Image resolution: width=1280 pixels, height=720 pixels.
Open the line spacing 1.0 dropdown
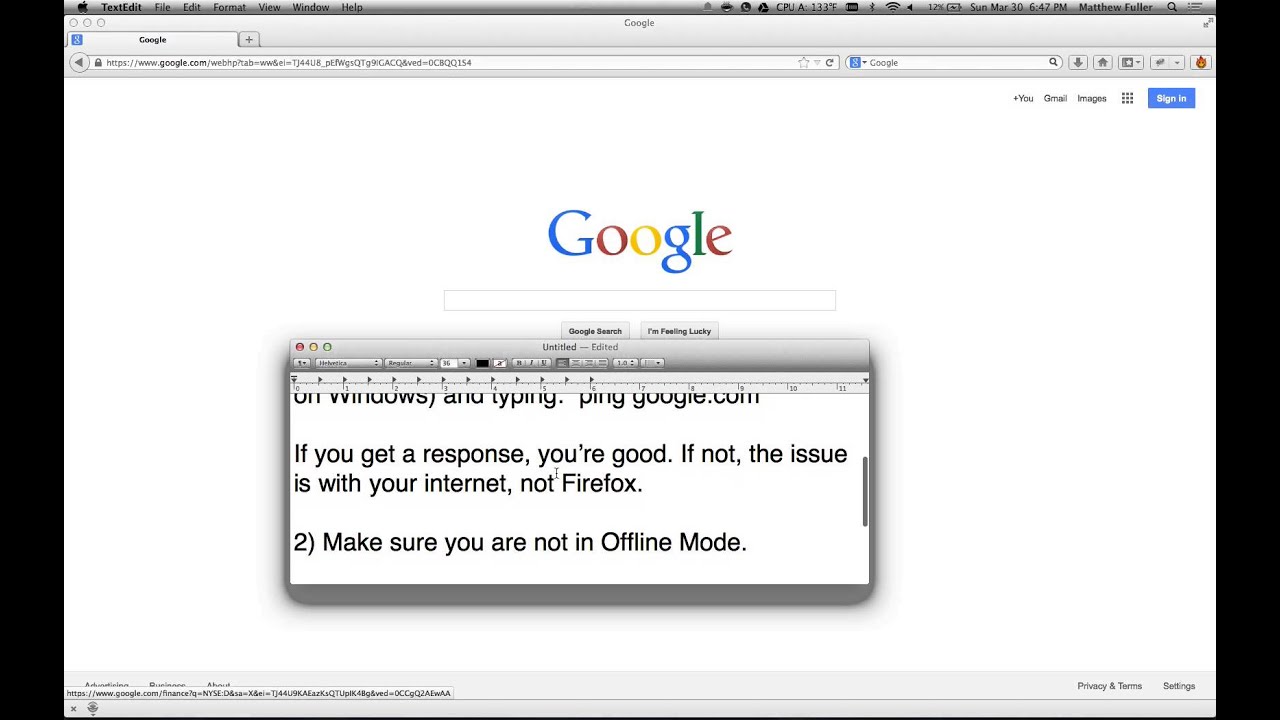[625, 363]
